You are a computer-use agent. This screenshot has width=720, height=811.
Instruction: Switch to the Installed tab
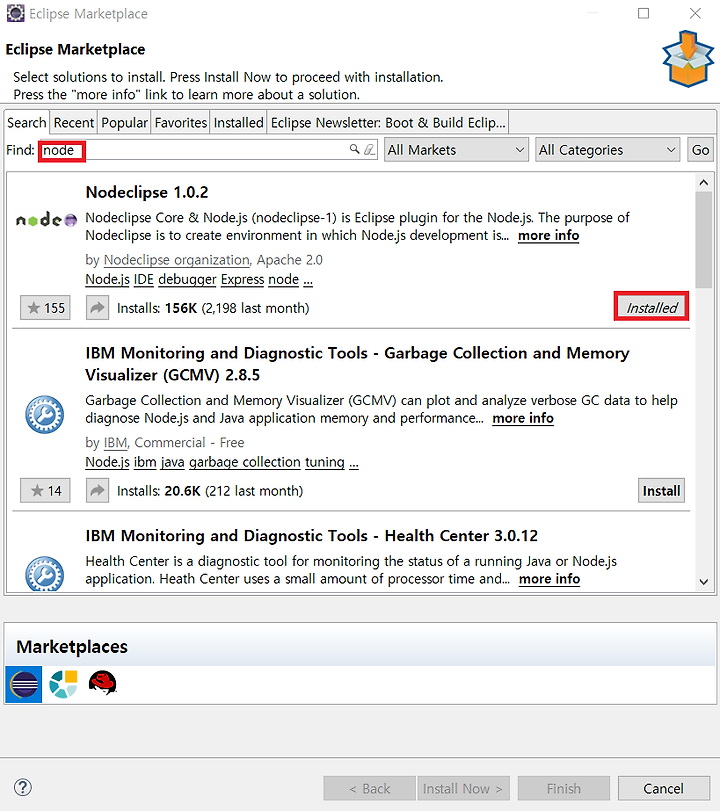coord(238,123)
